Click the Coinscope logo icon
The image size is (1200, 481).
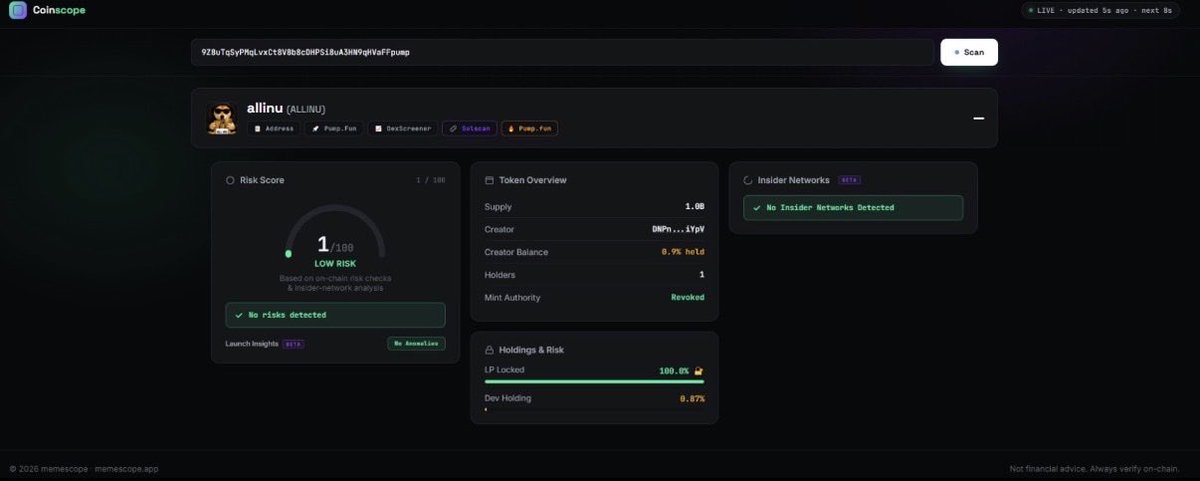[17, 10]
